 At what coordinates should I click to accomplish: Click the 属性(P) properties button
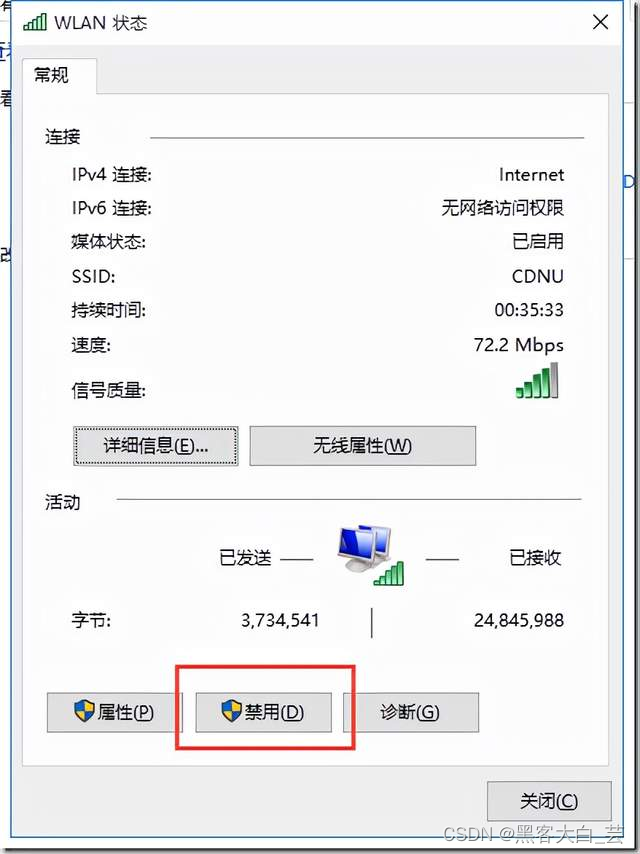(x=114, y=712)
